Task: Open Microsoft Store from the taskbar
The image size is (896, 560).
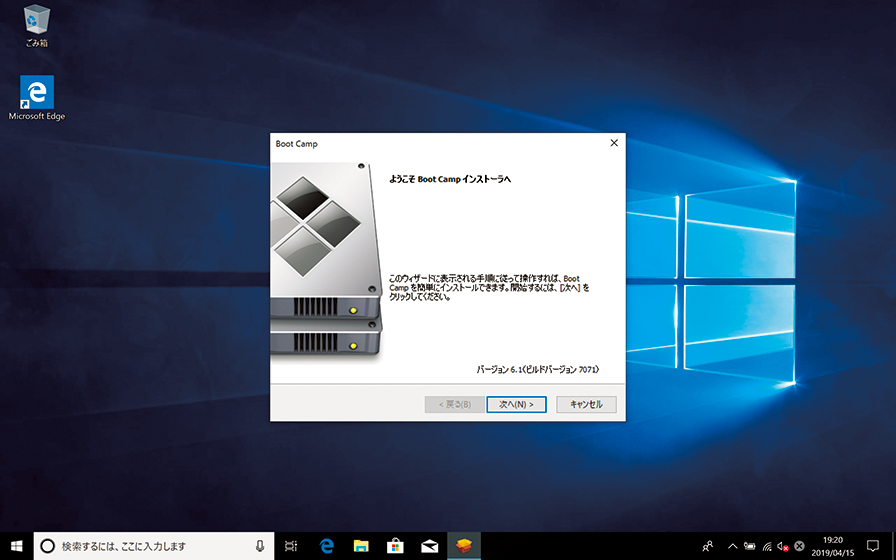Action: pos(394,546)
